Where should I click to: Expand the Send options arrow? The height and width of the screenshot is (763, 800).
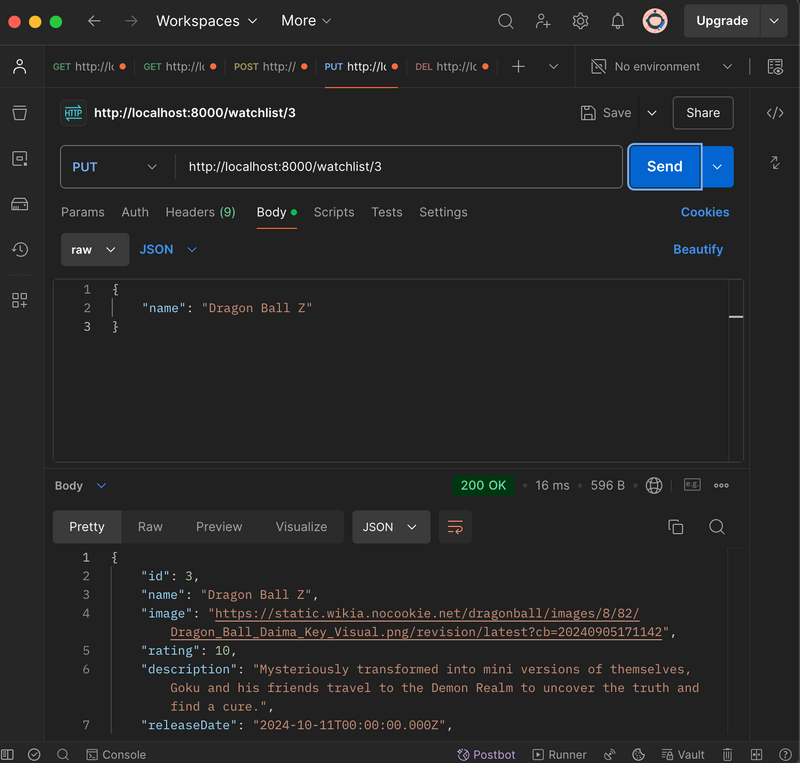(x=717, y=167)
